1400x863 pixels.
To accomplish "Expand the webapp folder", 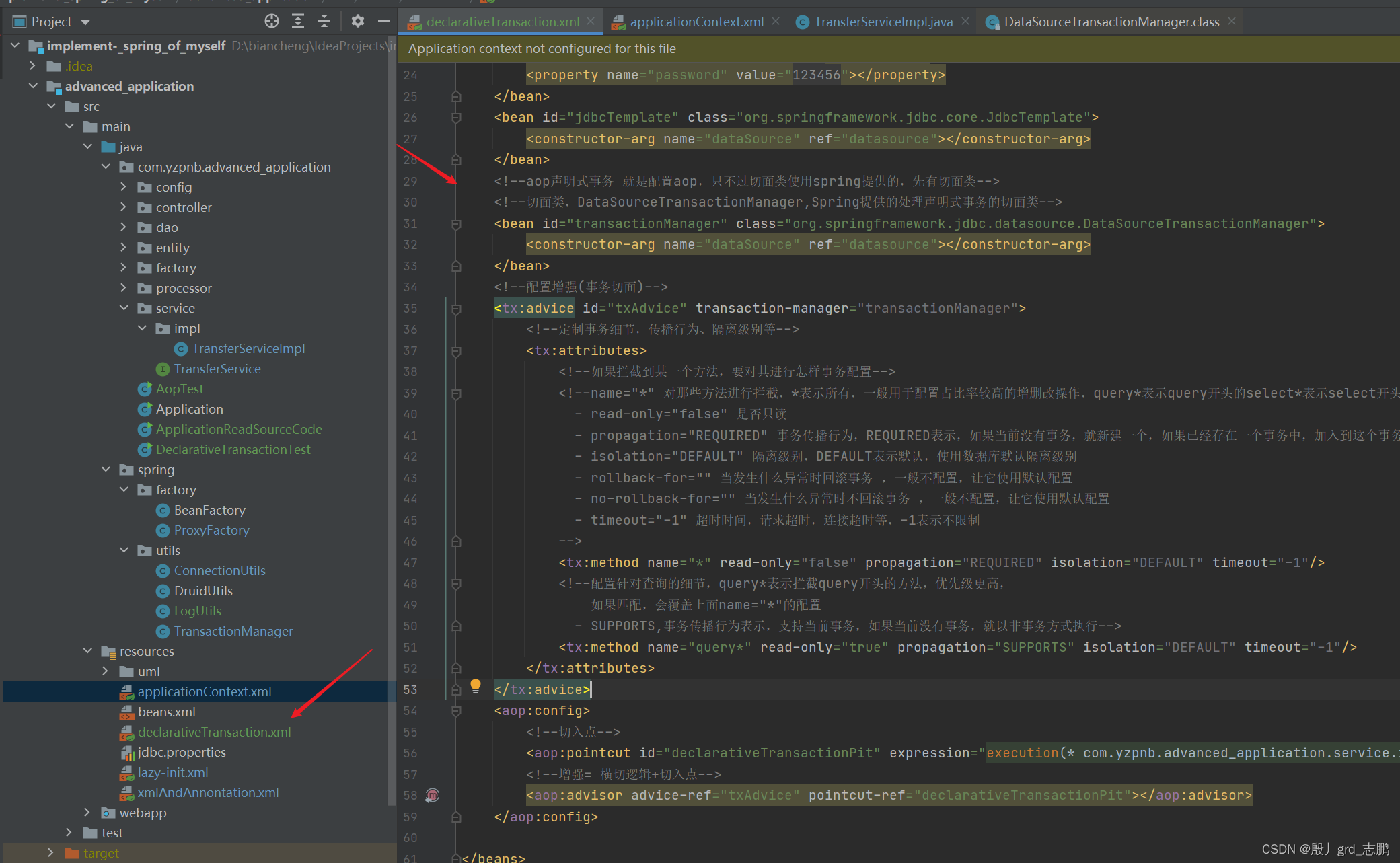I will pyautogui.click(x=87, y=813).
